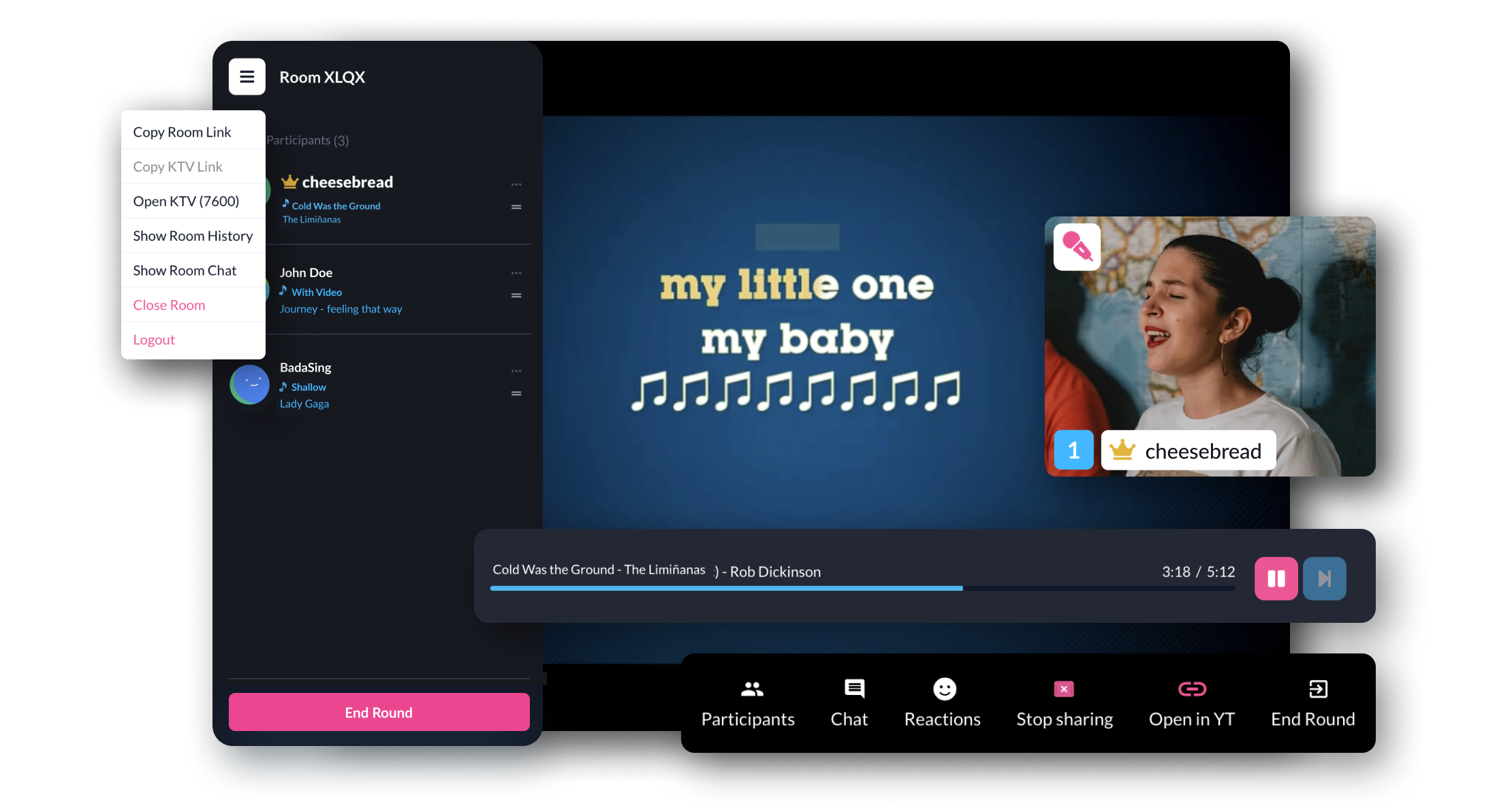Open the three-dot options for cheesebread
This screenshot has width=1512, height=810.
pos(516,184)
